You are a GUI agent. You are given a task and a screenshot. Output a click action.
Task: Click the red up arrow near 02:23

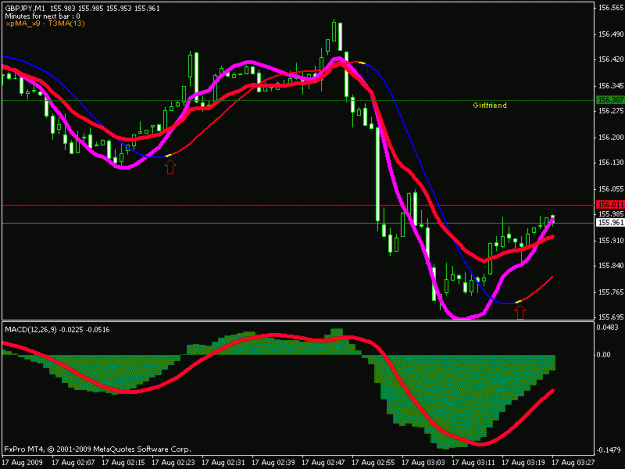(x=170, y=167)
